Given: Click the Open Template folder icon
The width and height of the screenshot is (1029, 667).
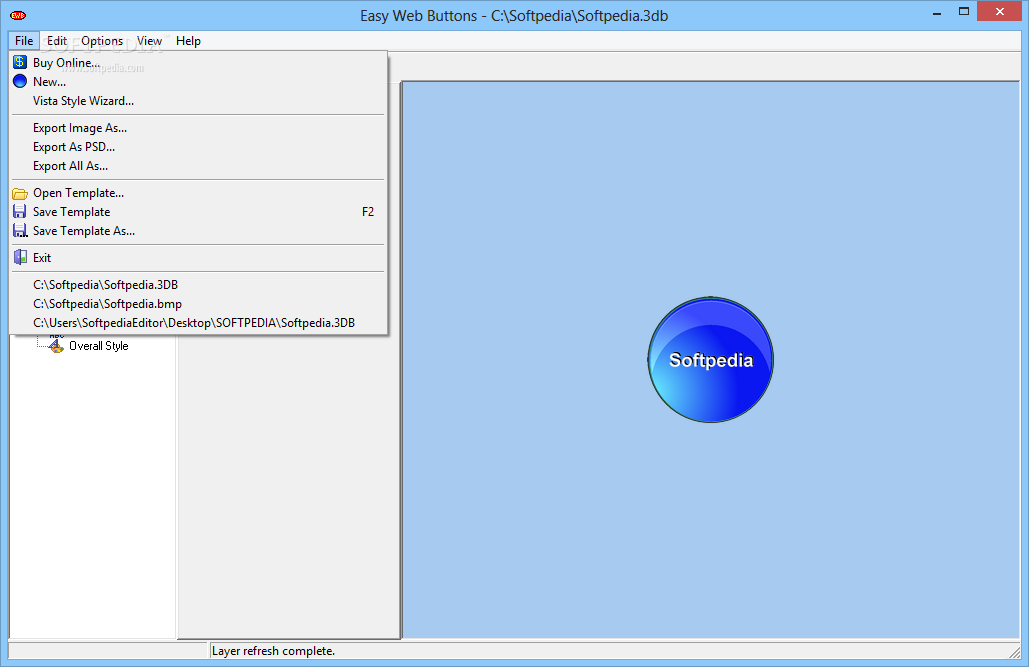Looking at the screenshot, I should [x=20, y=193].
